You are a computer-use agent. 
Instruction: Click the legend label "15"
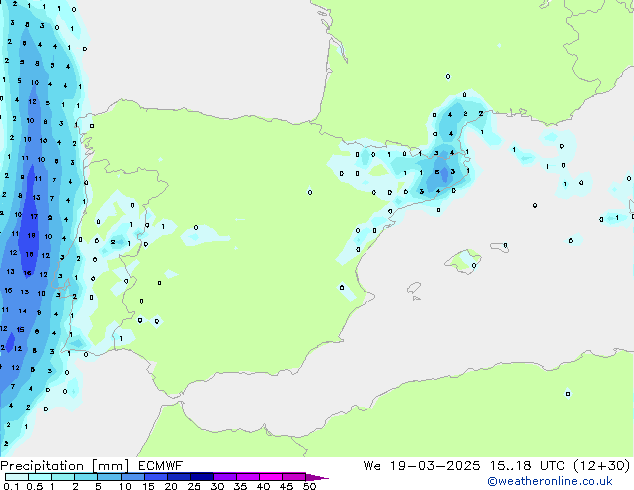(148, 486)
